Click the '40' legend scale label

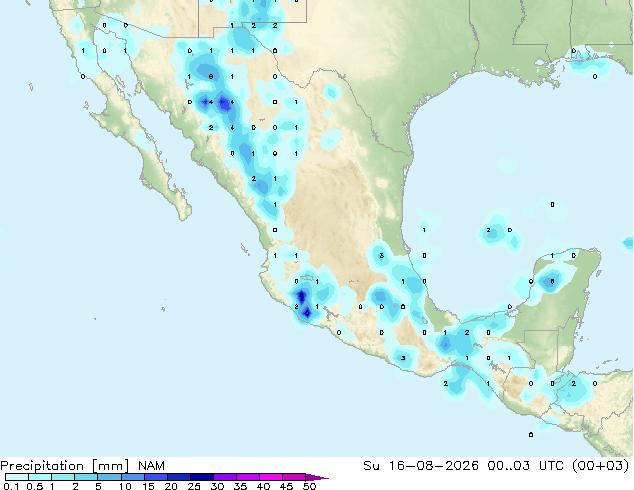263,486
